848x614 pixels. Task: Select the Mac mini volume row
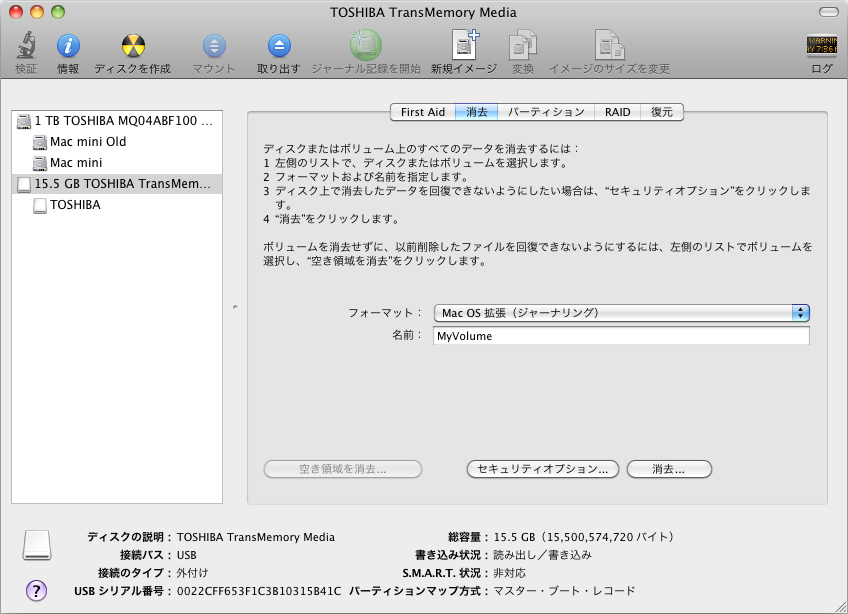click(x=117, y=163)
